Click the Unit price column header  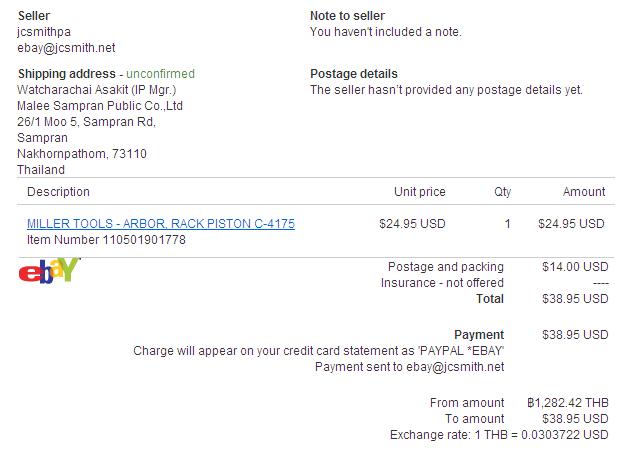pyautogui.click(x=420, y=192)
